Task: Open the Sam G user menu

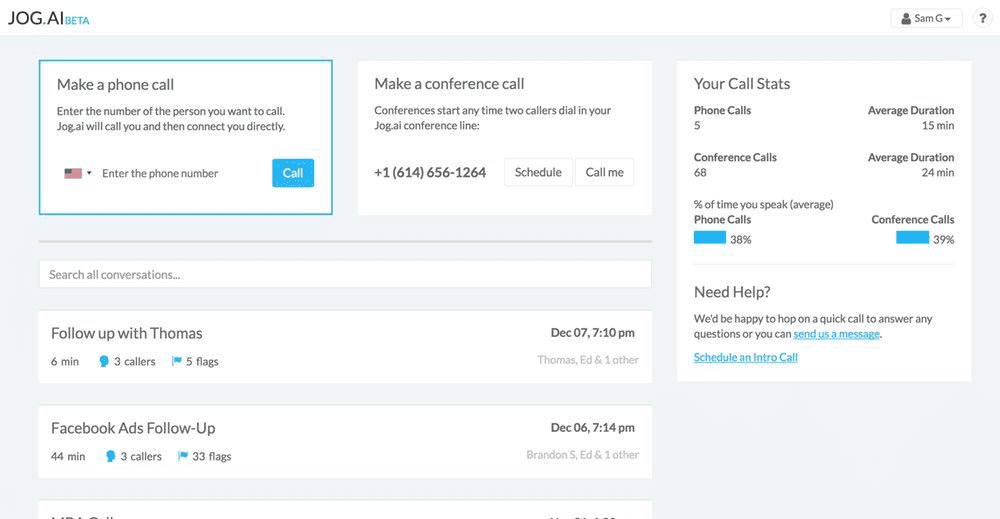Action: click(x=926, y=18)
